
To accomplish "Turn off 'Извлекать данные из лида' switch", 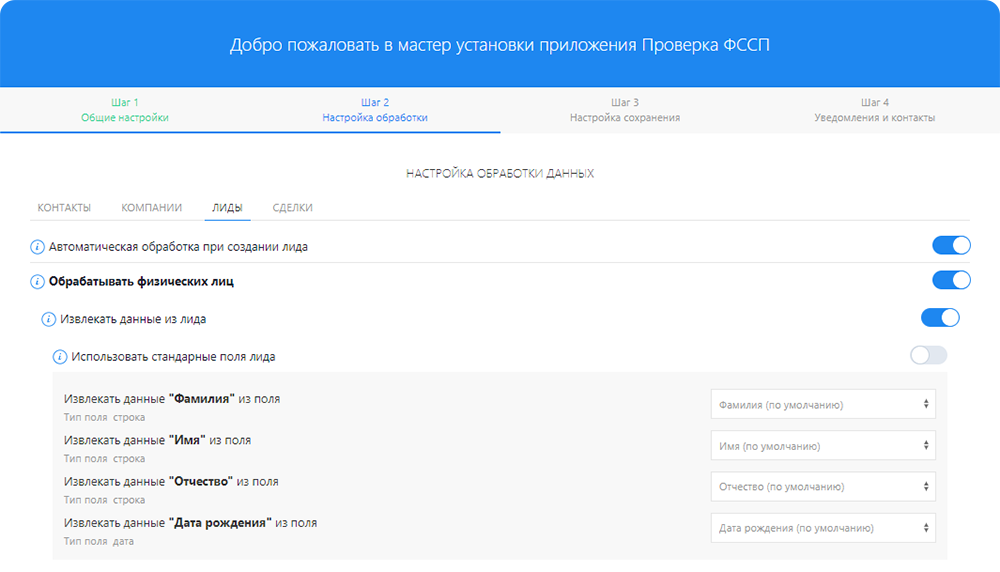I will tap(939, 318).
